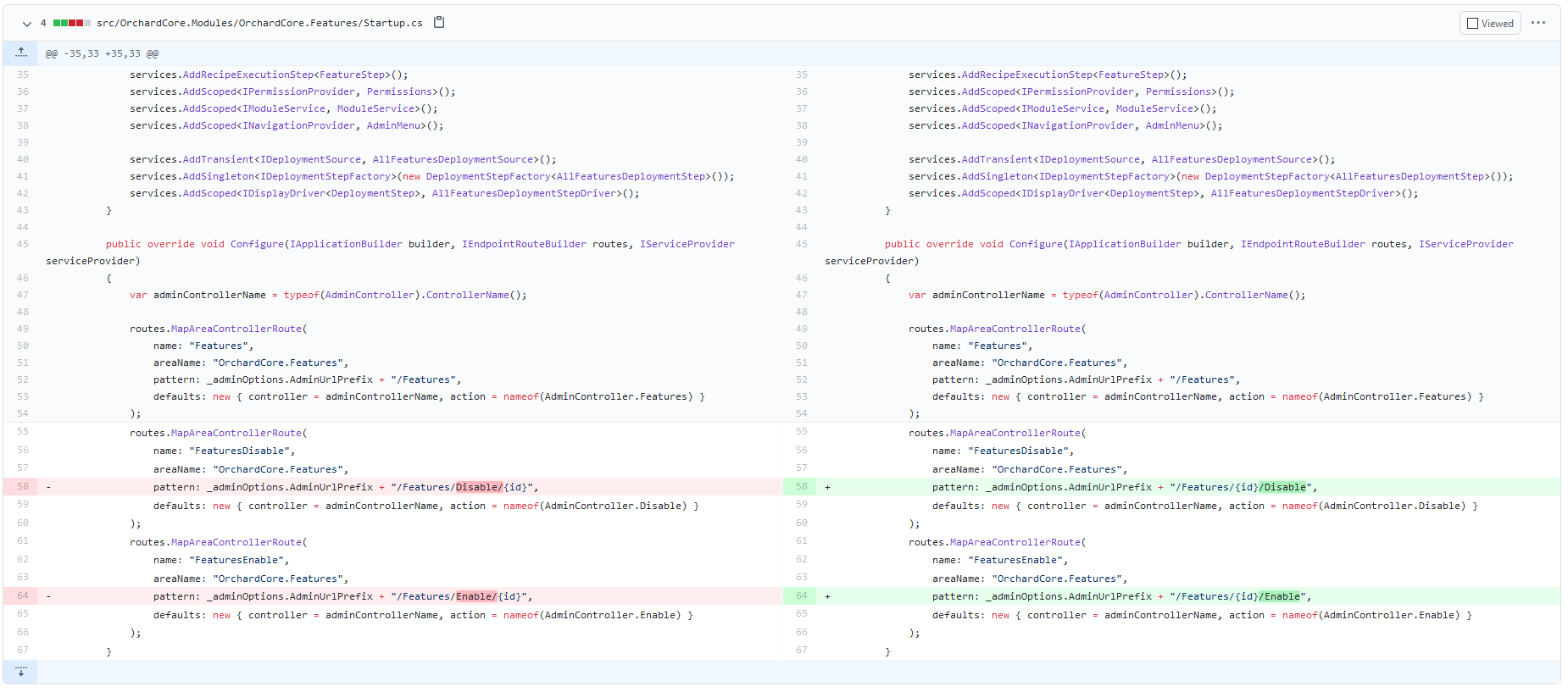Click MapAreaControllerRoute on left line 49
This screenshot has width=1568, height=692.
click(236, 329)
